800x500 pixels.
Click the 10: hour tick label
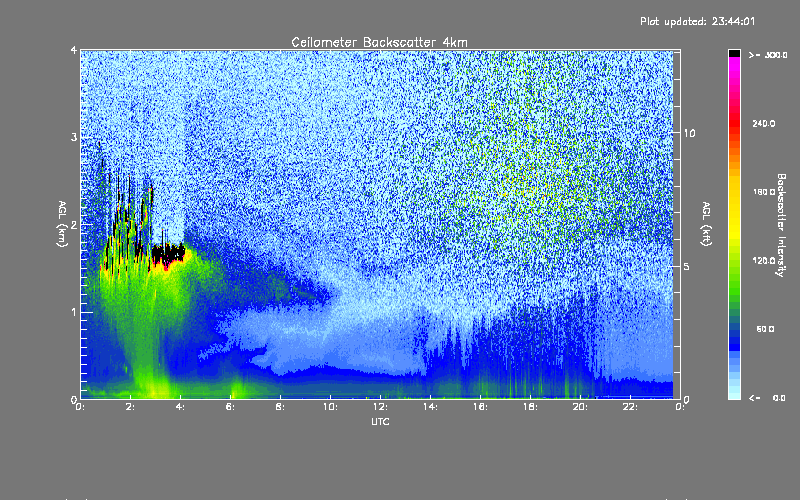tap(330, 407)
